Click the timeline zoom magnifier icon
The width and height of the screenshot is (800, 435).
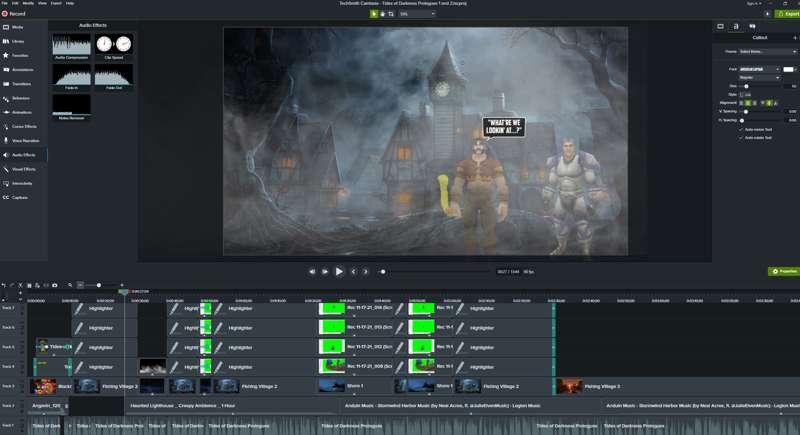tap(70, 285)
